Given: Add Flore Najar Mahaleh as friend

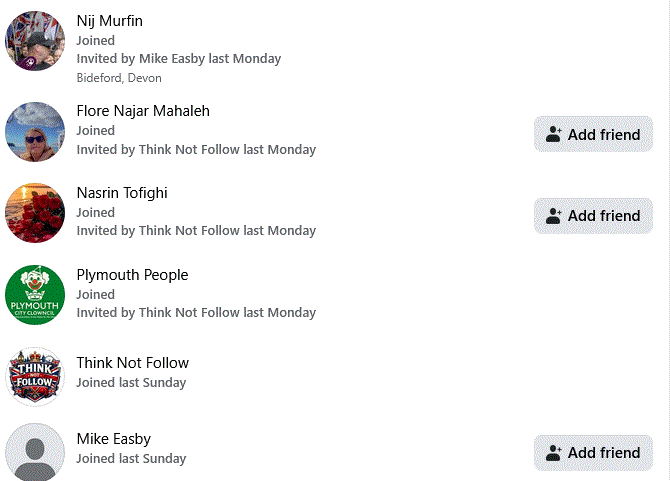Looking at the screenshot, I should [x=593, y=134].
